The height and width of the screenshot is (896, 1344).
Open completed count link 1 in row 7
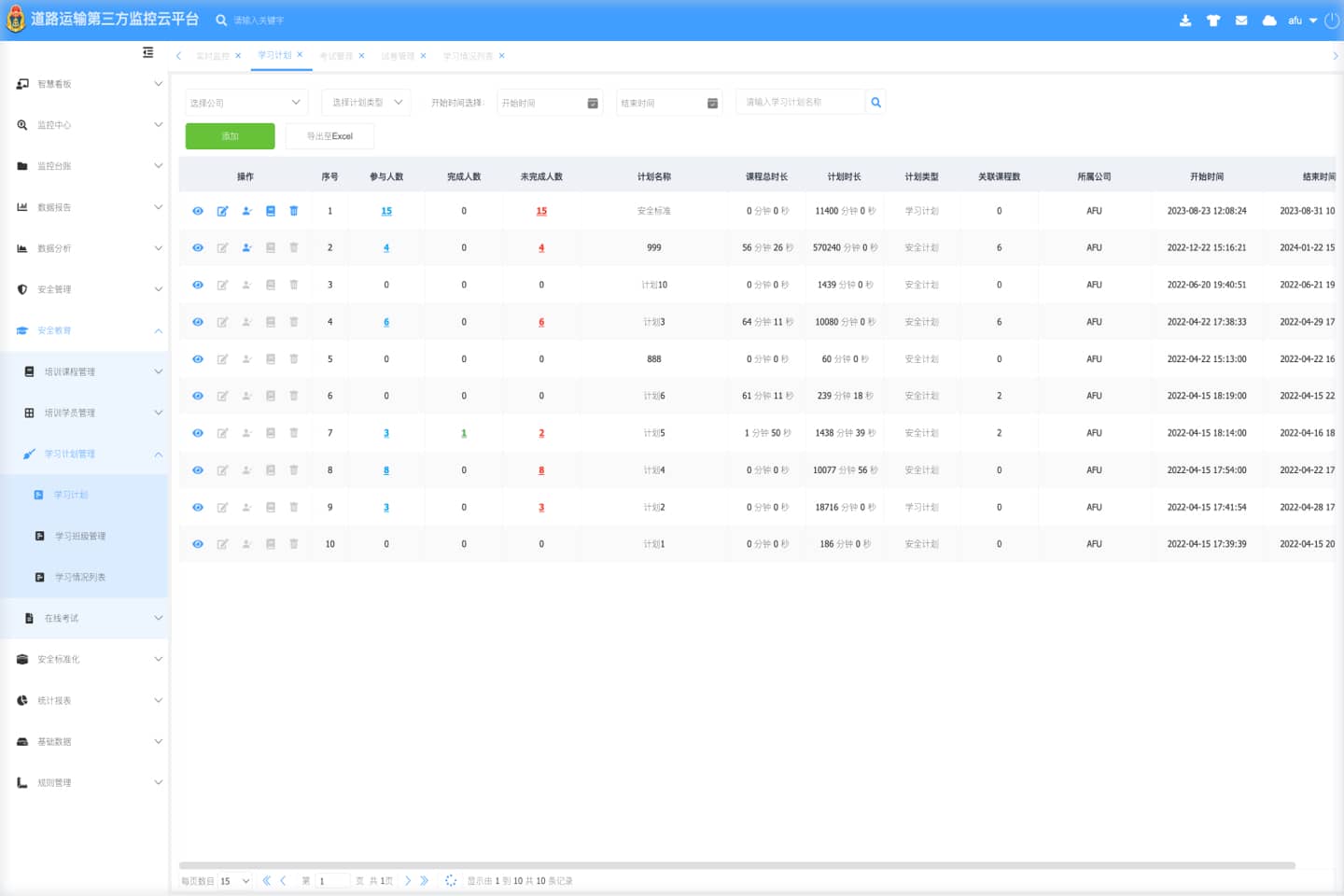click(464, 433)
